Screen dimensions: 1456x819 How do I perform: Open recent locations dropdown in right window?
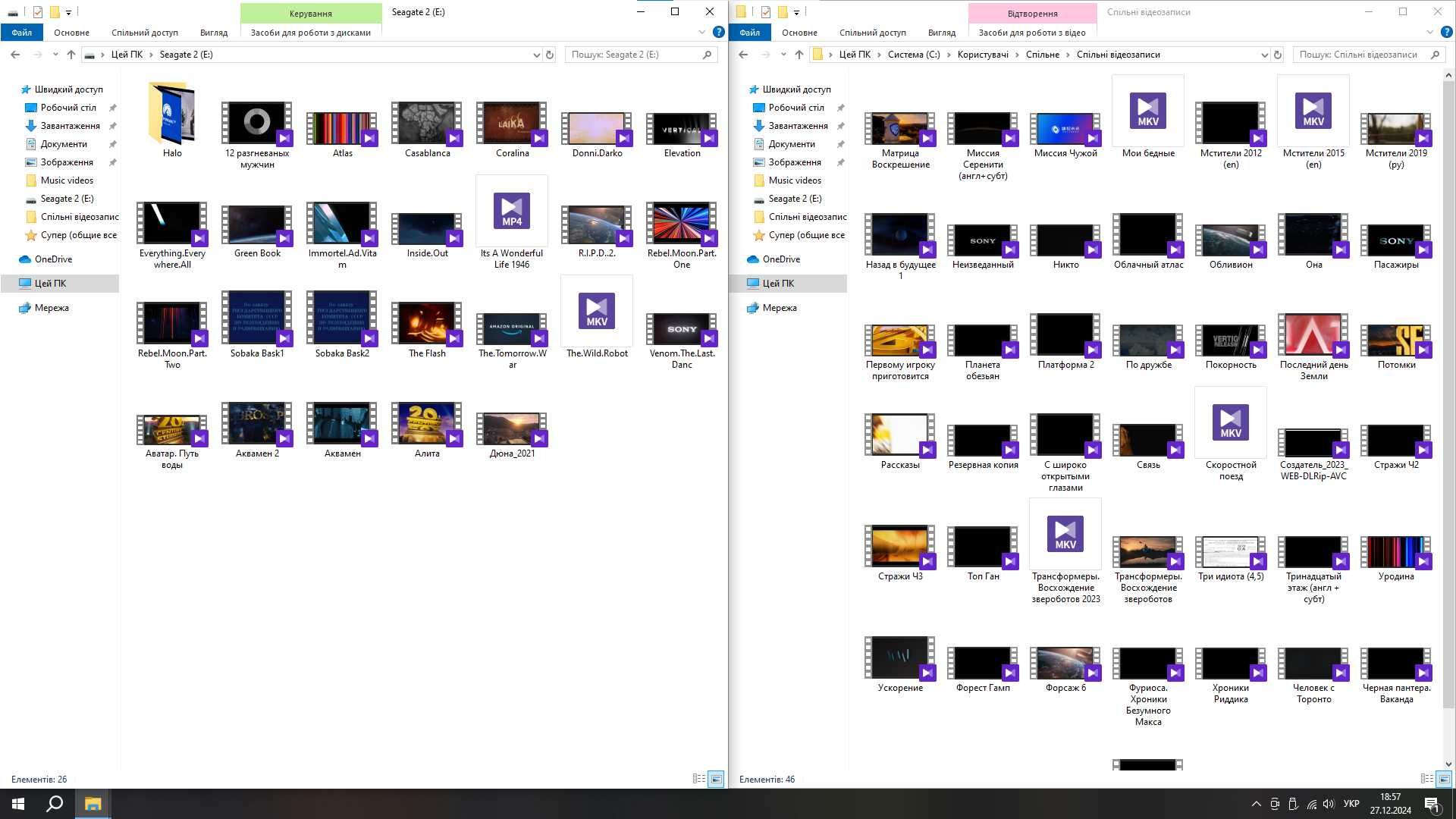point(783,55)
